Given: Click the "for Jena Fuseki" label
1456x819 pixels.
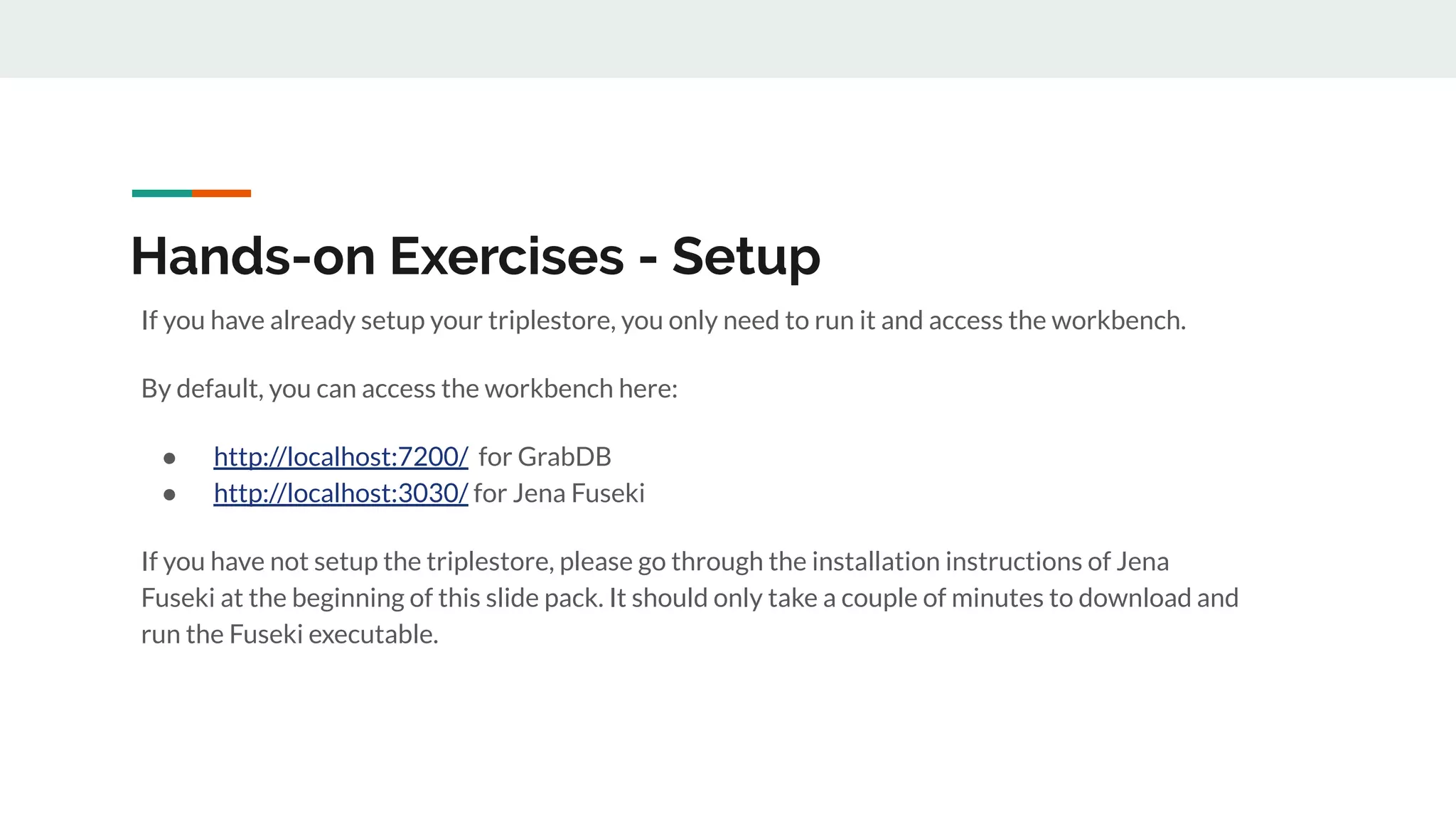Looking at the screenshot, I should 559,493.
